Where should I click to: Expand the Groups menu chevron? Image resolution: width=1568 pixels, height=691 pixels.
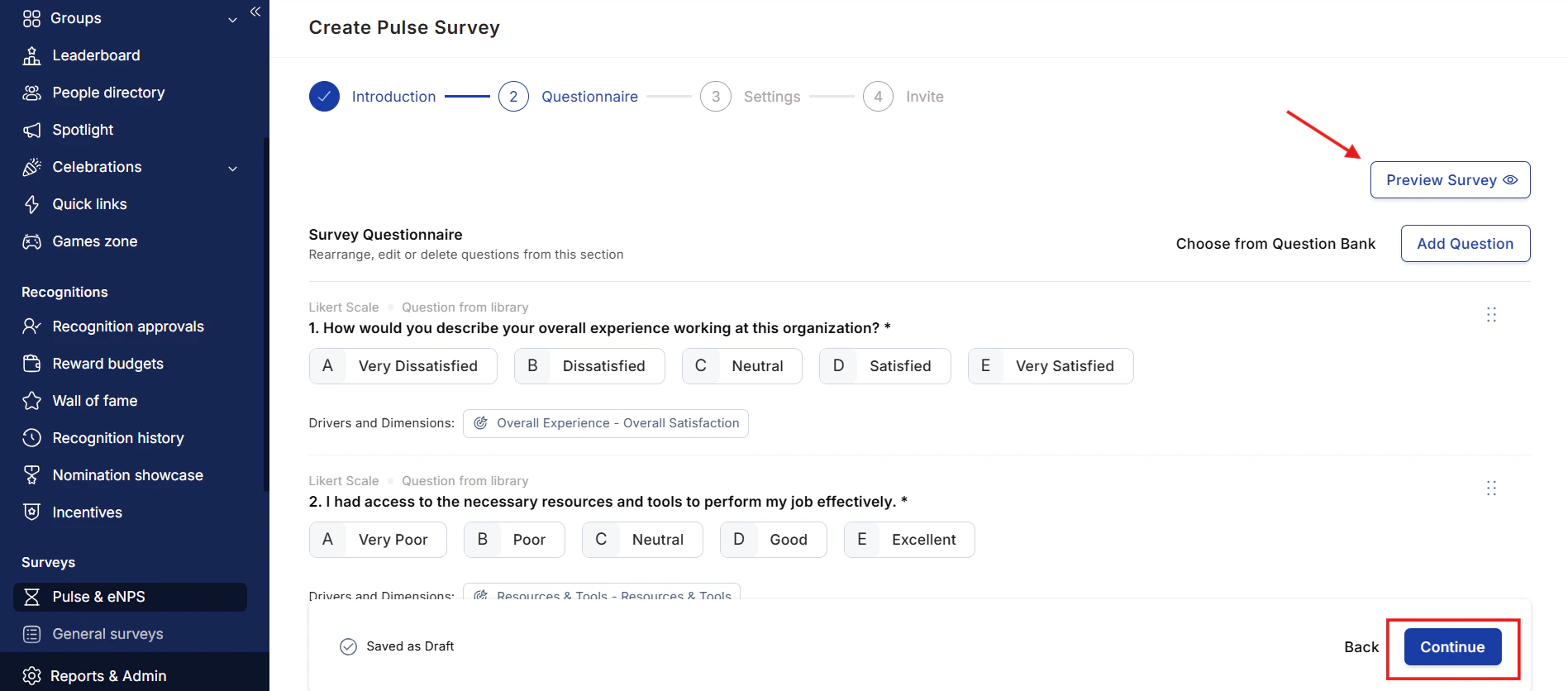point(232,19)
